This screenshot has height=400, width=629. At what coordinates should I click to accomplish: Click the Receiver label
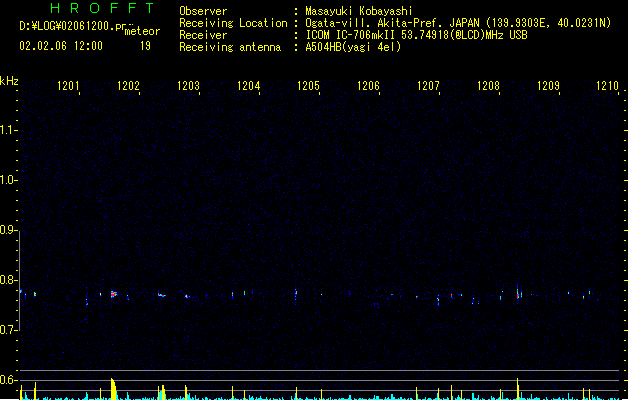[203, 35]
